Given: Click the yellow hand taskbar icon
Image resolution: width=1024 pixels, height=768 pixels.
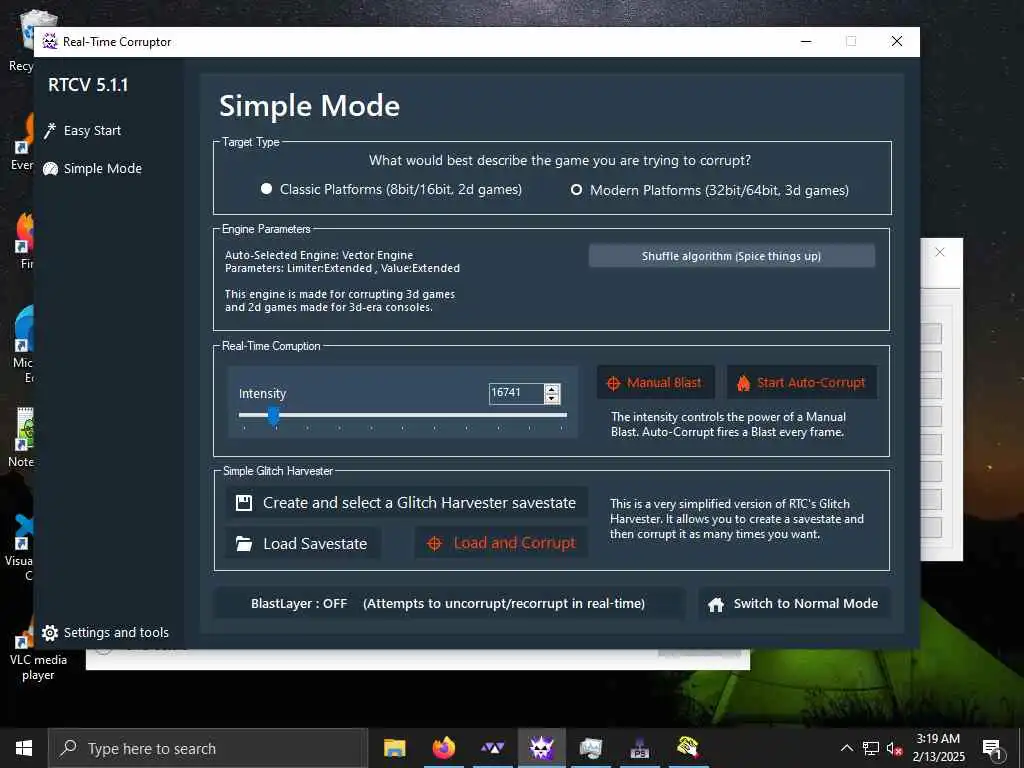Looking at the screenshot, I should tap(688, 748).
